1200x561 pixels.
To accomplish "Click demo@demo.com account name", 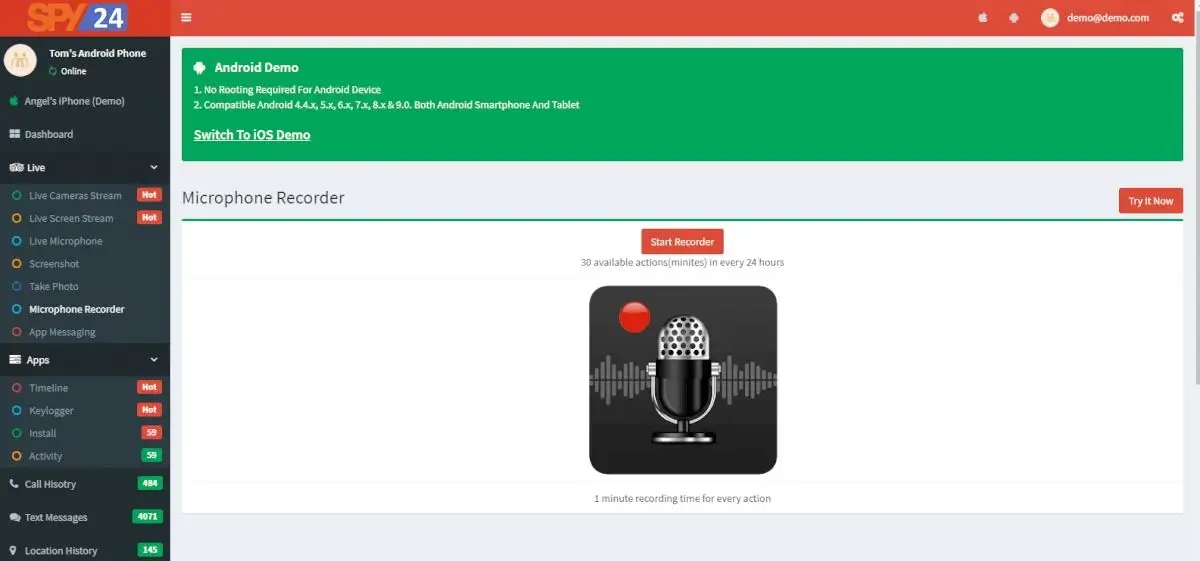I will coord(1108,18).
